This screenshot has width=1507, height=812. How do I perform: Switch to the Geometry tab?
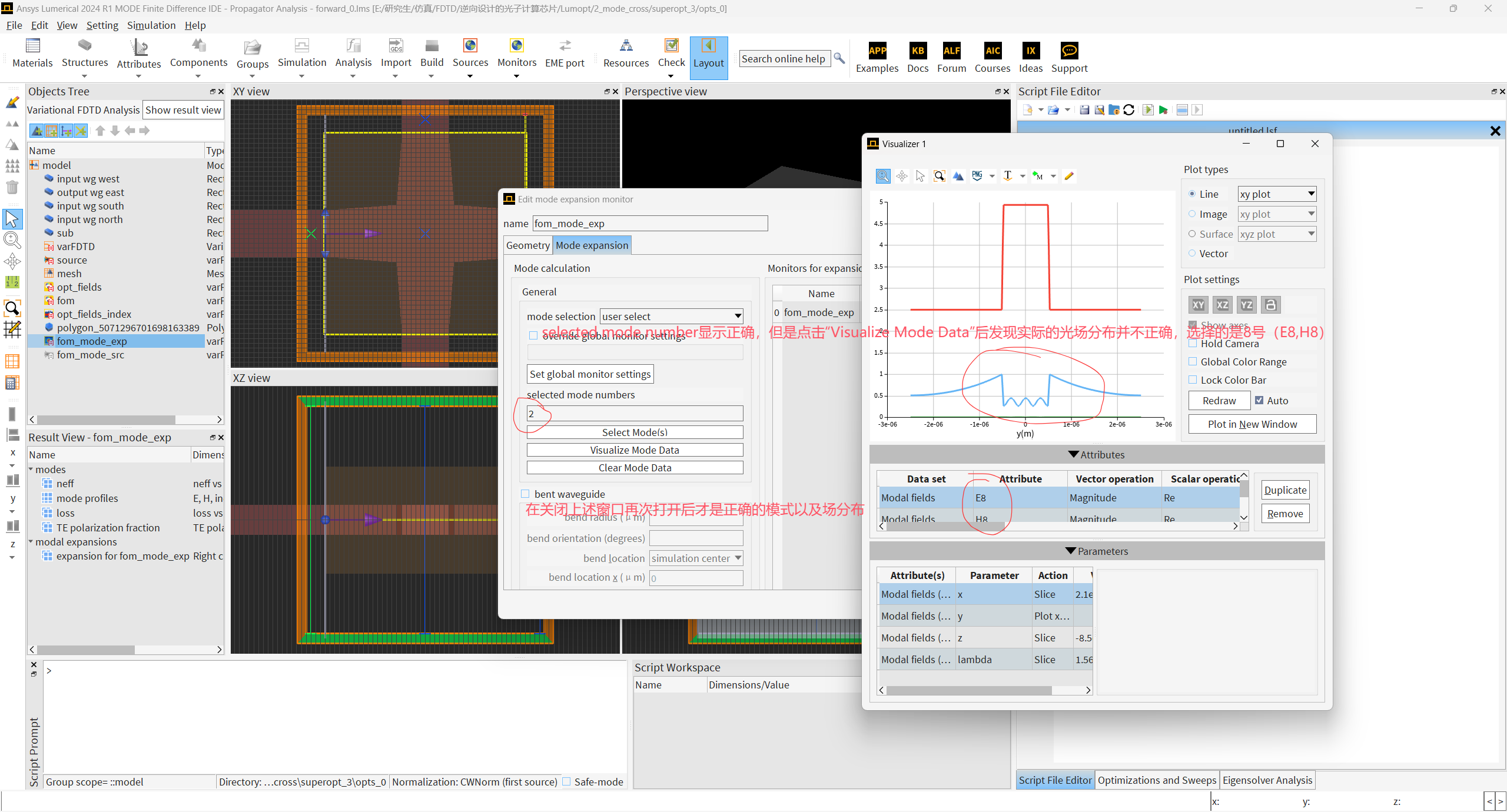pyautogui.click(x=527, y=245)
